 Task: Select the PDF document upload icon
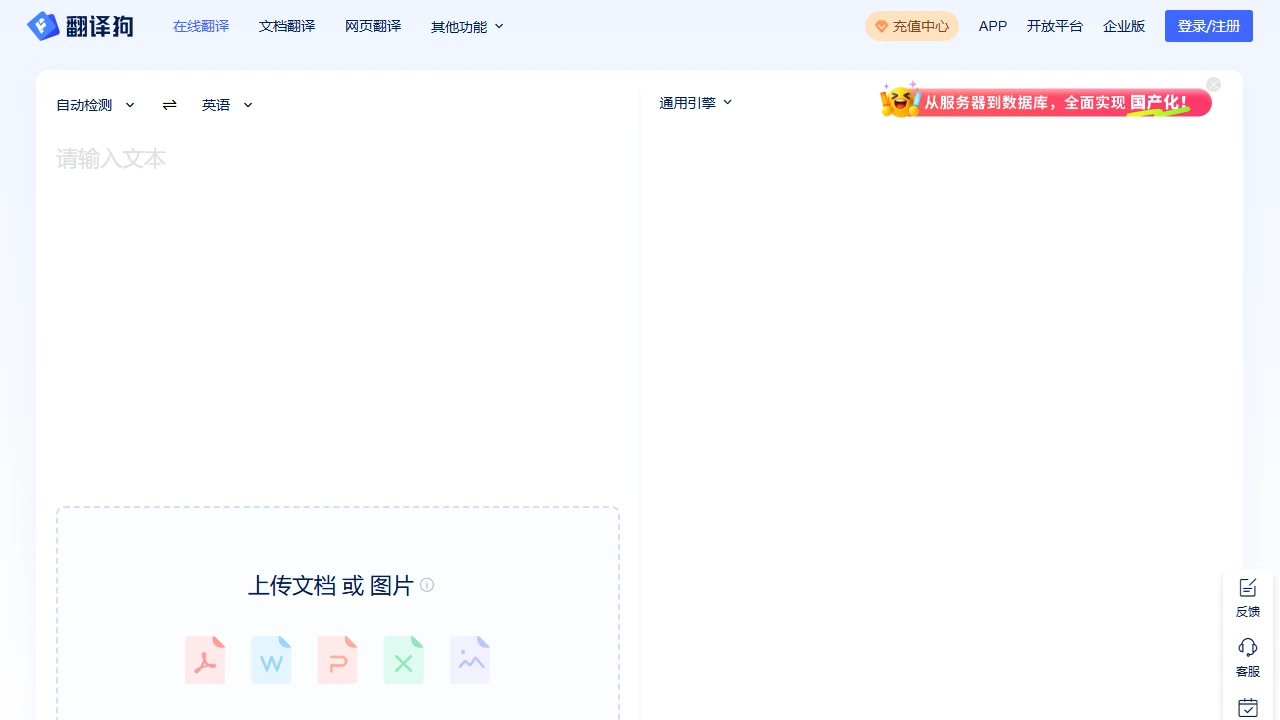pyautogui.click(x=205, y=660)
